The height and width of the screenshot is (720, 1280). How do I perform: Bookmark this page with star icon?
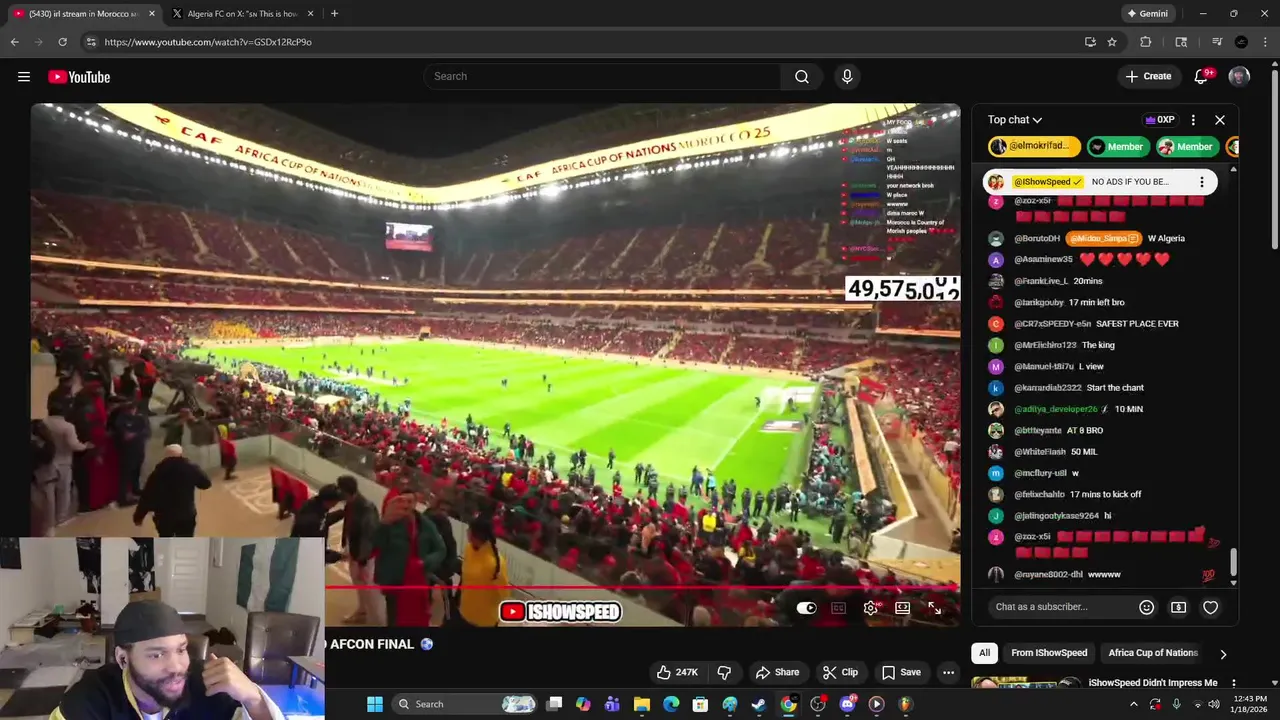coord(1112,42)
